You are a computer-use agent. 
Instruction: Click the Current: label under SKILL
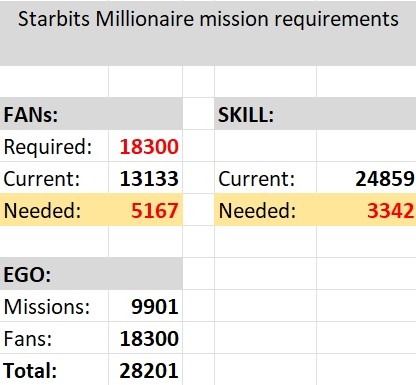tap(265, 178)
